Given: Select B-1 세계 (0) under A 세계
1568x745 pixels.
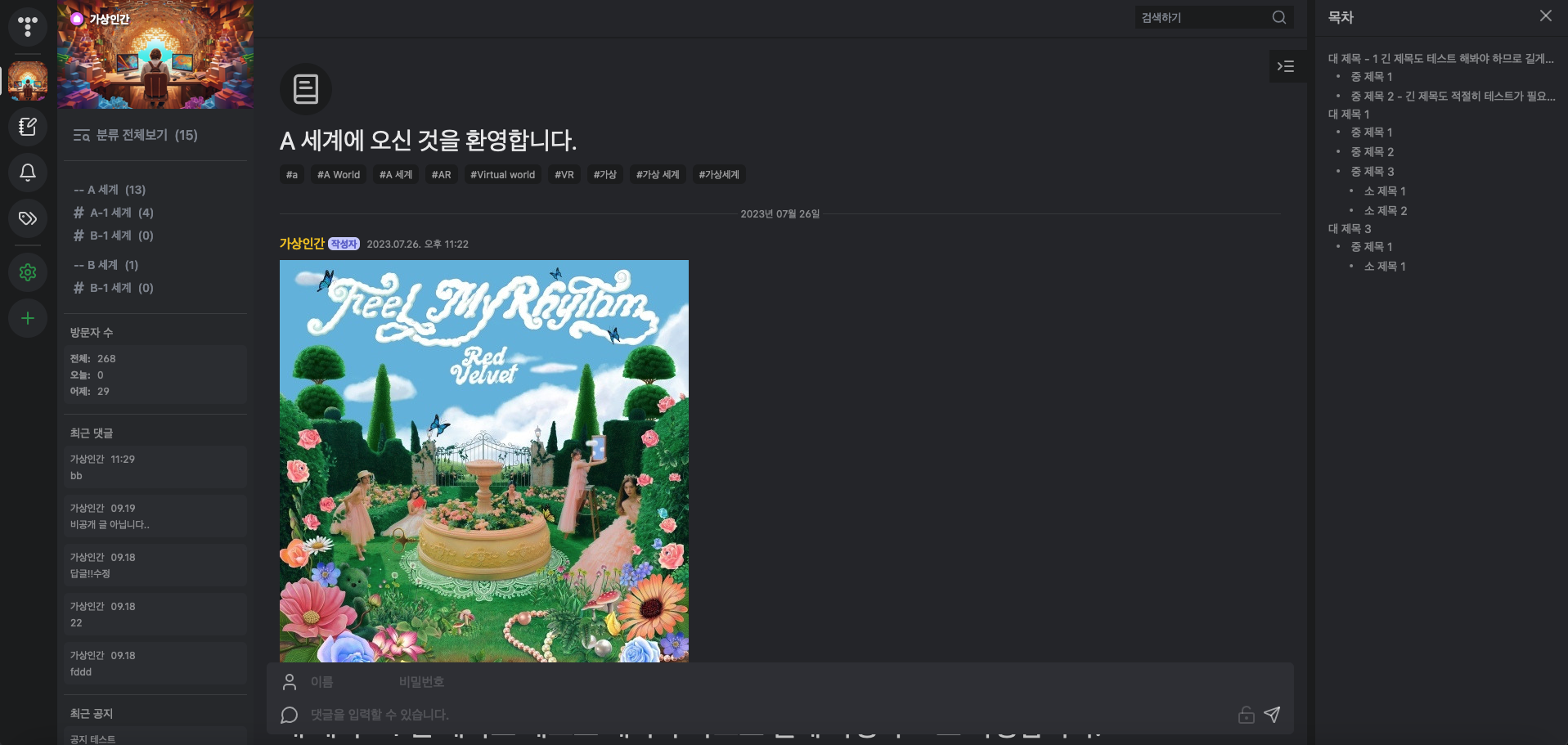Looking at the screenshot, I should click(x=114, y=236).
